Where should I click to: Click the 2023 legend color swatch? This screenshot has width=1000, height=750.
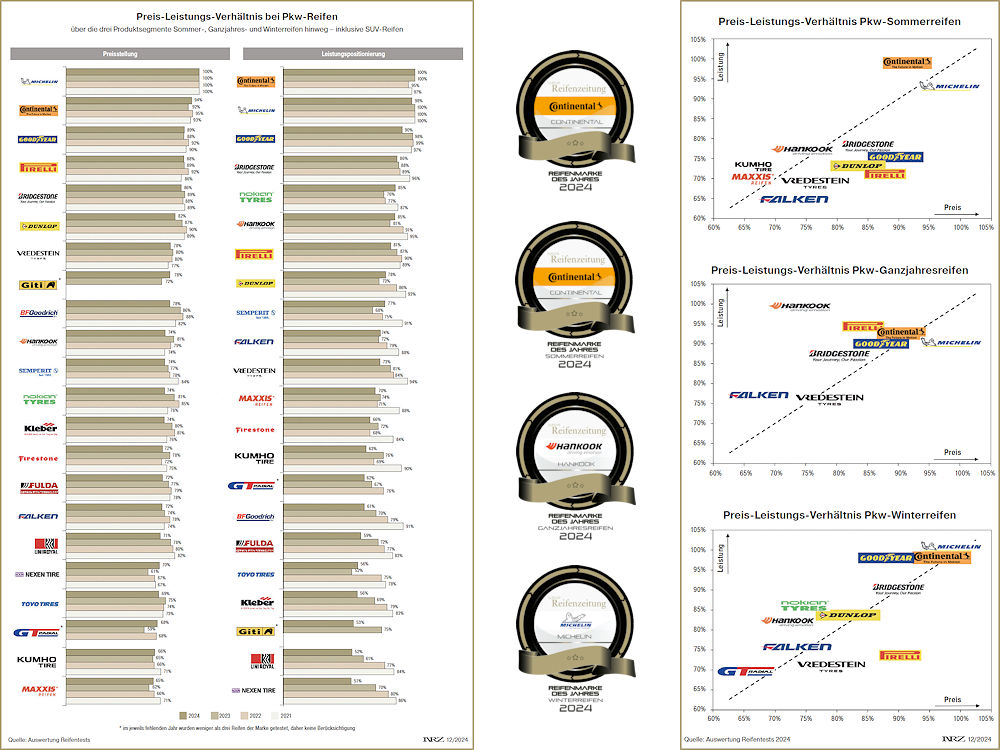click(214, 716)
